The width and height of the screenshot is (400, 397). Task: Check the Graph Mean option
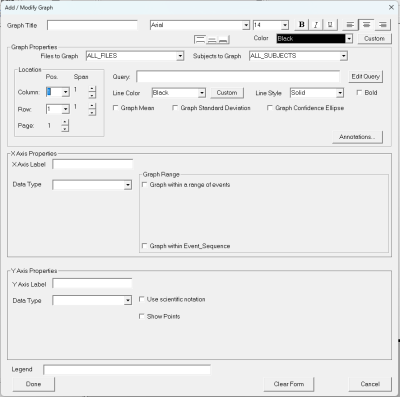(115, 108)
